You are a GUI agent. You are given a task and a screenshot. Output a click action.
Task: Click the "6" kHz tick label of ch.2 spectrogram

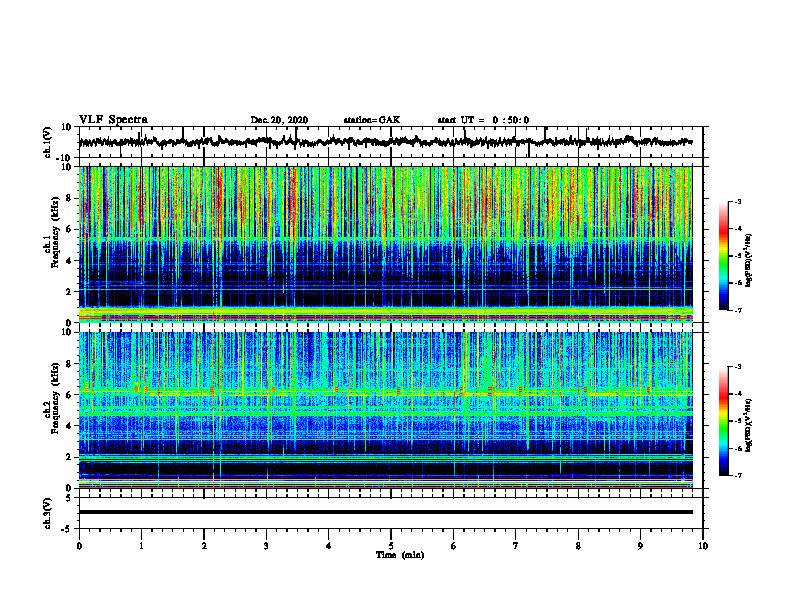[70, 395]
